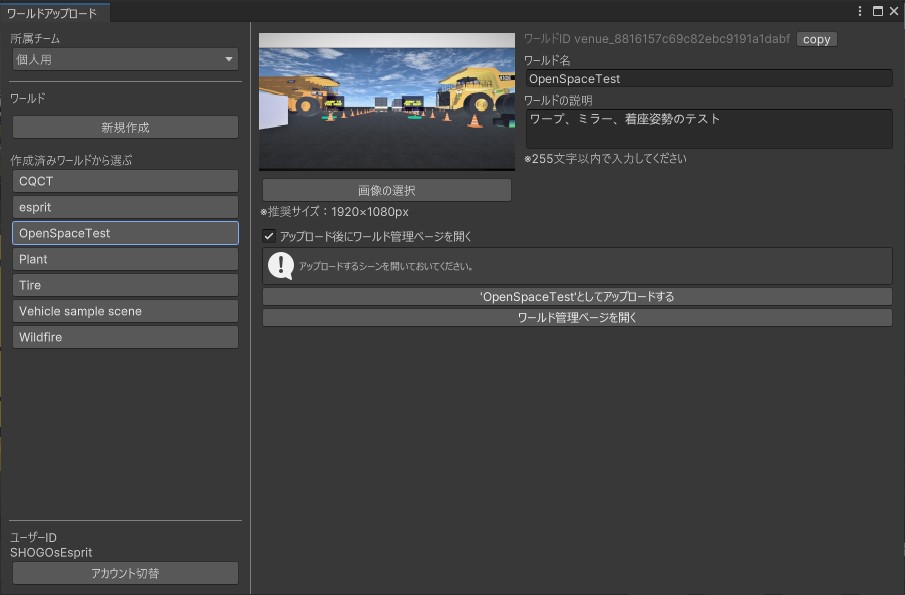
Task: Choose the esprit world
Action: tap(125, 207)
